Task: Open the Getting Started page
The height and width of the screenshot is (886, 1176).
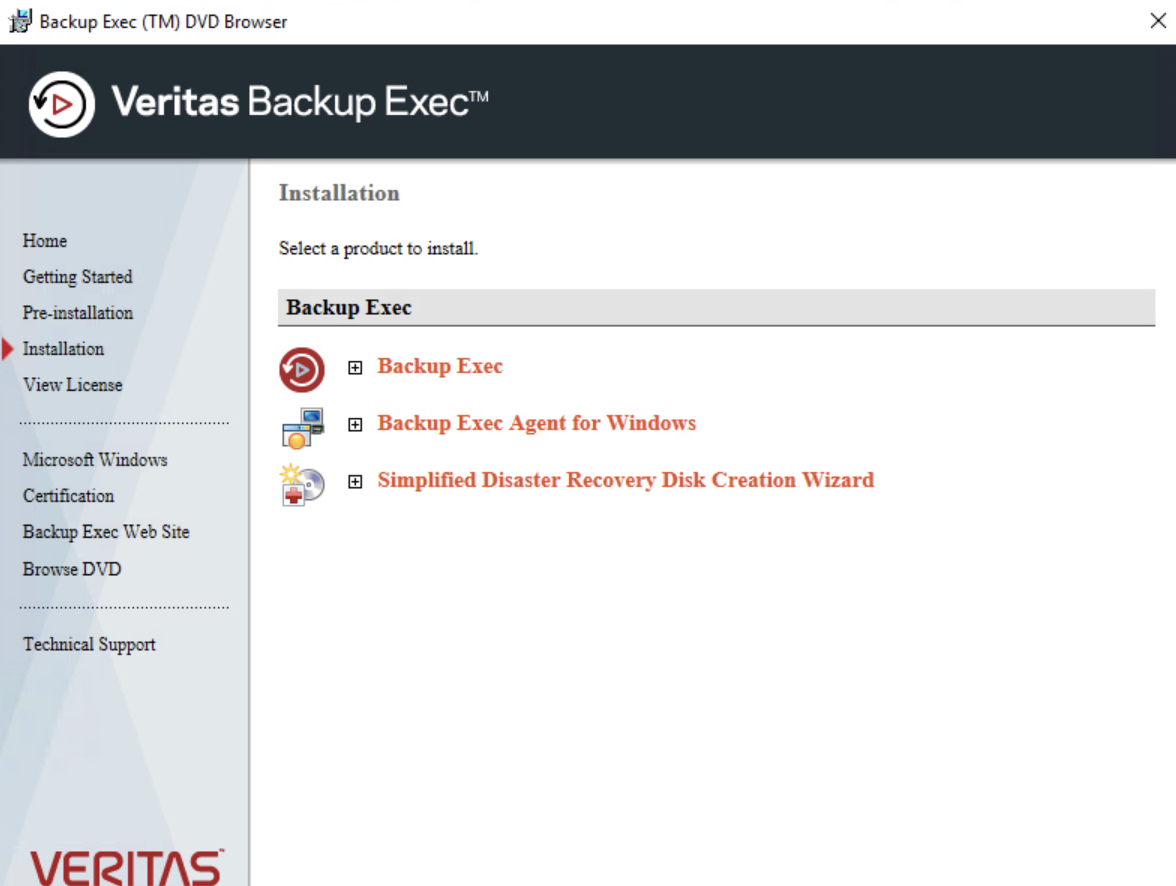Action: pos(77,277)
